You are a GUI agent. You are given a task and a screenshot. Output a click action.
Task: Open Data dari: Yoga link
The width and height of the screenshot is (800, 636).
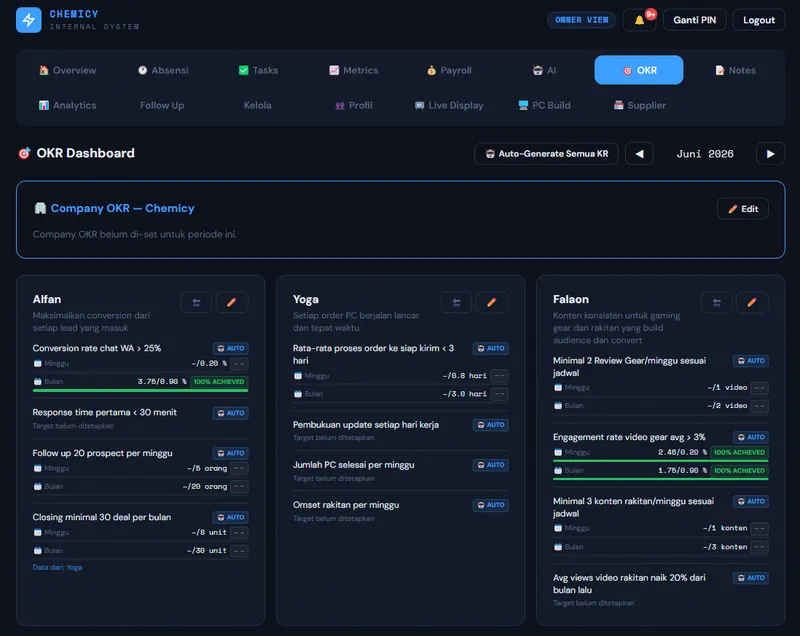[57, 567]
